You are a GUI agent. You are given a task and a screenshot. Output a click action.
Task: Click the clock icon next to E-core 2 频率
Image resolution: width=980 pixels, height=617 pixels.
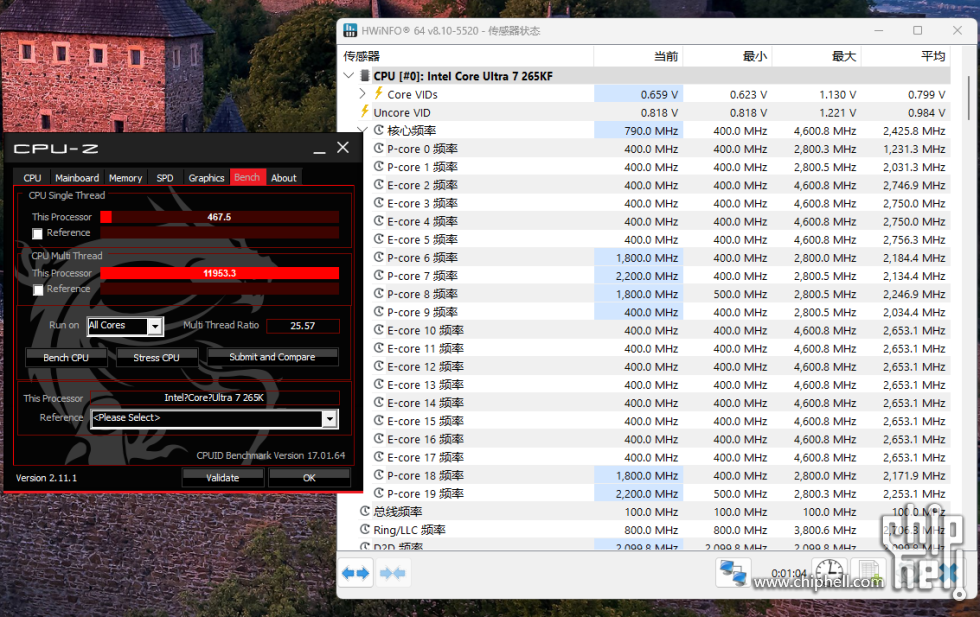coord(379,184)
